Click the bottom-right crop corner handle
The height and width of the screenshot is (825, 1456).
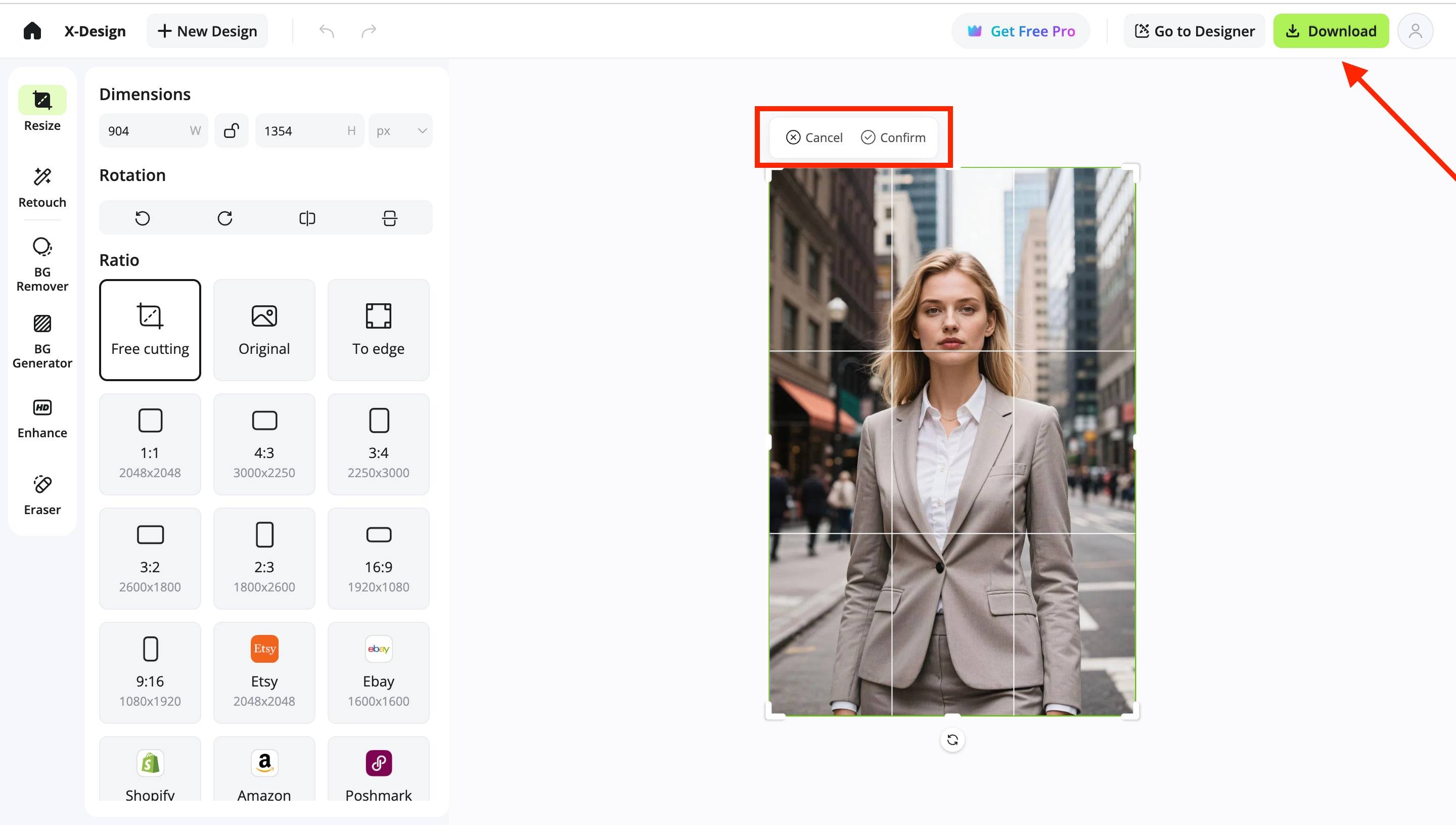pyautogui.click(x=1131, y=712)
